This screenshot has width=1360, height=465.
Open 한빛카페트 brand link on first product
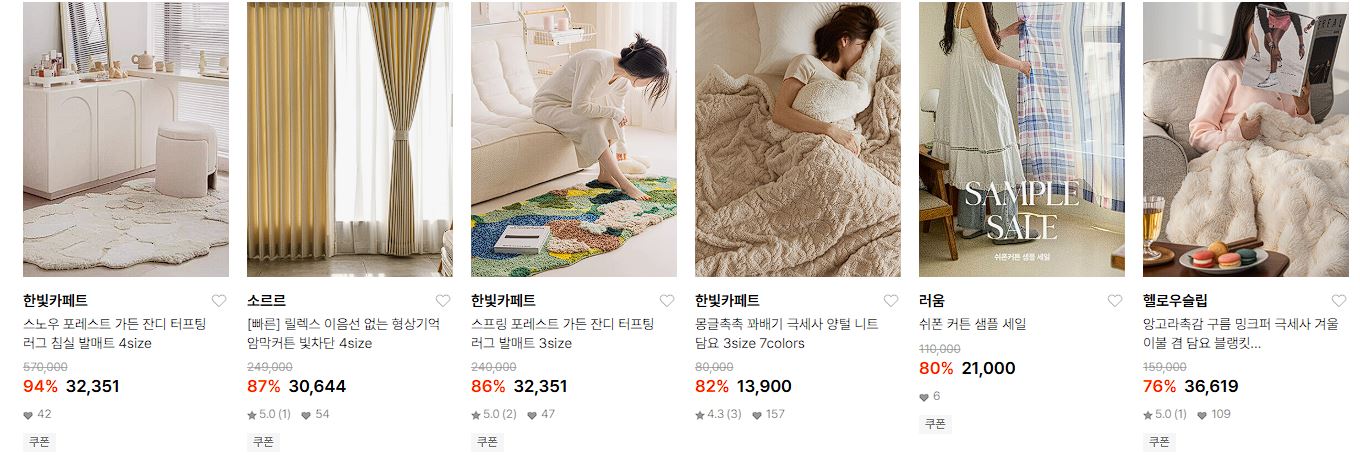coord(55,300)
